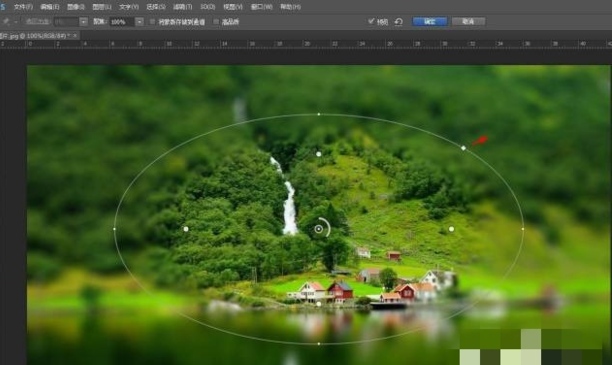Open the focus 100% dropdown arrow
The image size is (612, 365).
[139, 22]
